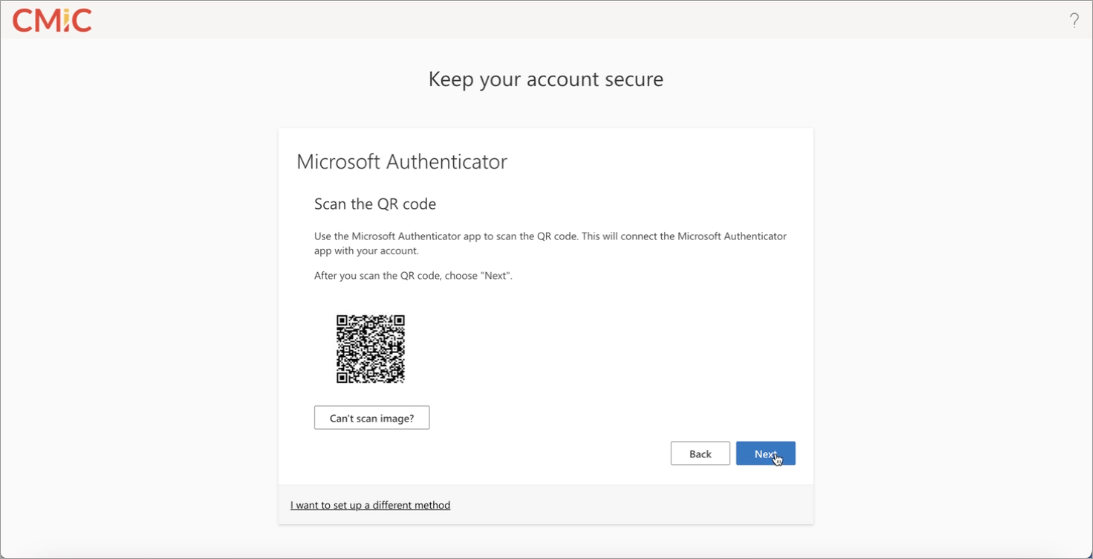Click the "Scan the QR code" subheading
The width and height of the screenshot is (1093, 559).
375,204
